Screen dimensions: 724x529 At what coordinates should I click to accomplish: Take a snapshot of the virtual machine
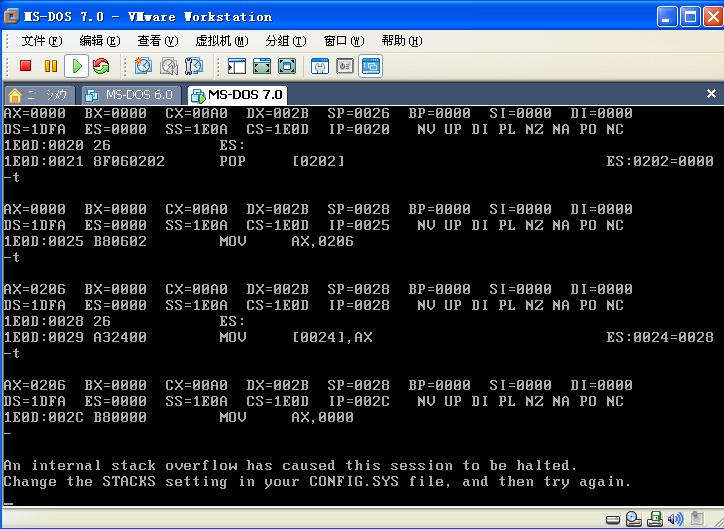click(143, 66)
